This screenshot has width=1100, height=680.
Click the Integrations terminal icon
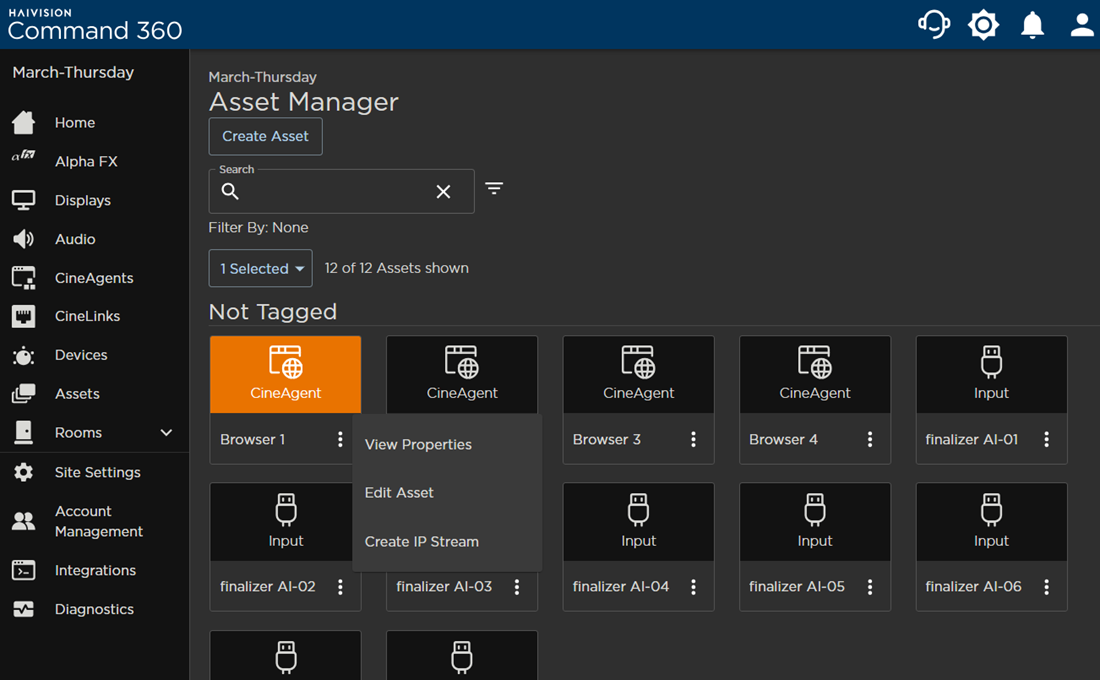point(23,571)
